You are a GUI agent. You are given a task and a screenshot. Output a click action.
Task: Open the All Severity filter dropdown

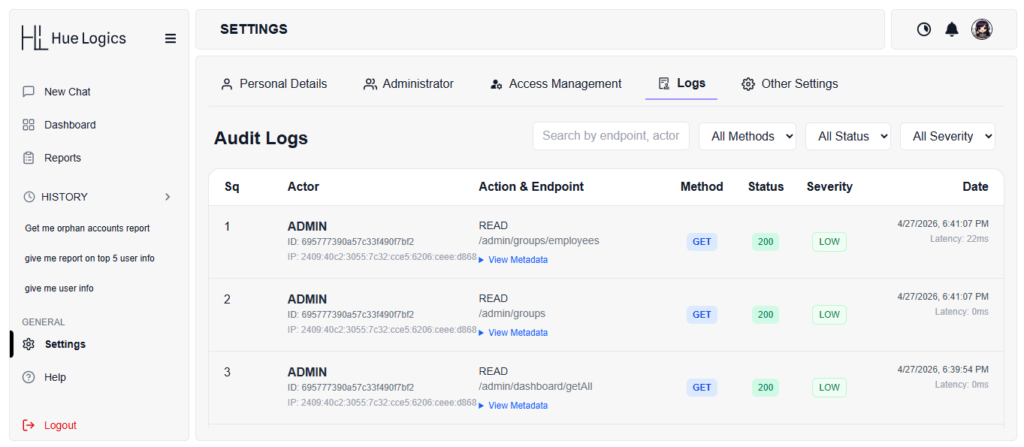(x=947, y=136)
